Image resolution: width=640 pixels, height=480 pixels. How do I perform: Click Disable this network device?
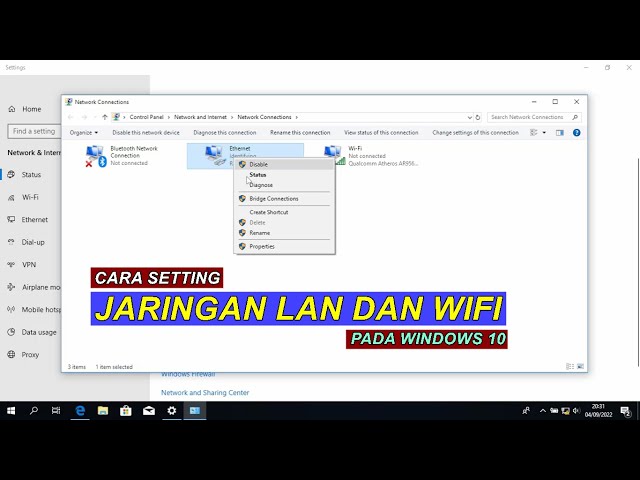[x=146, y=133]
